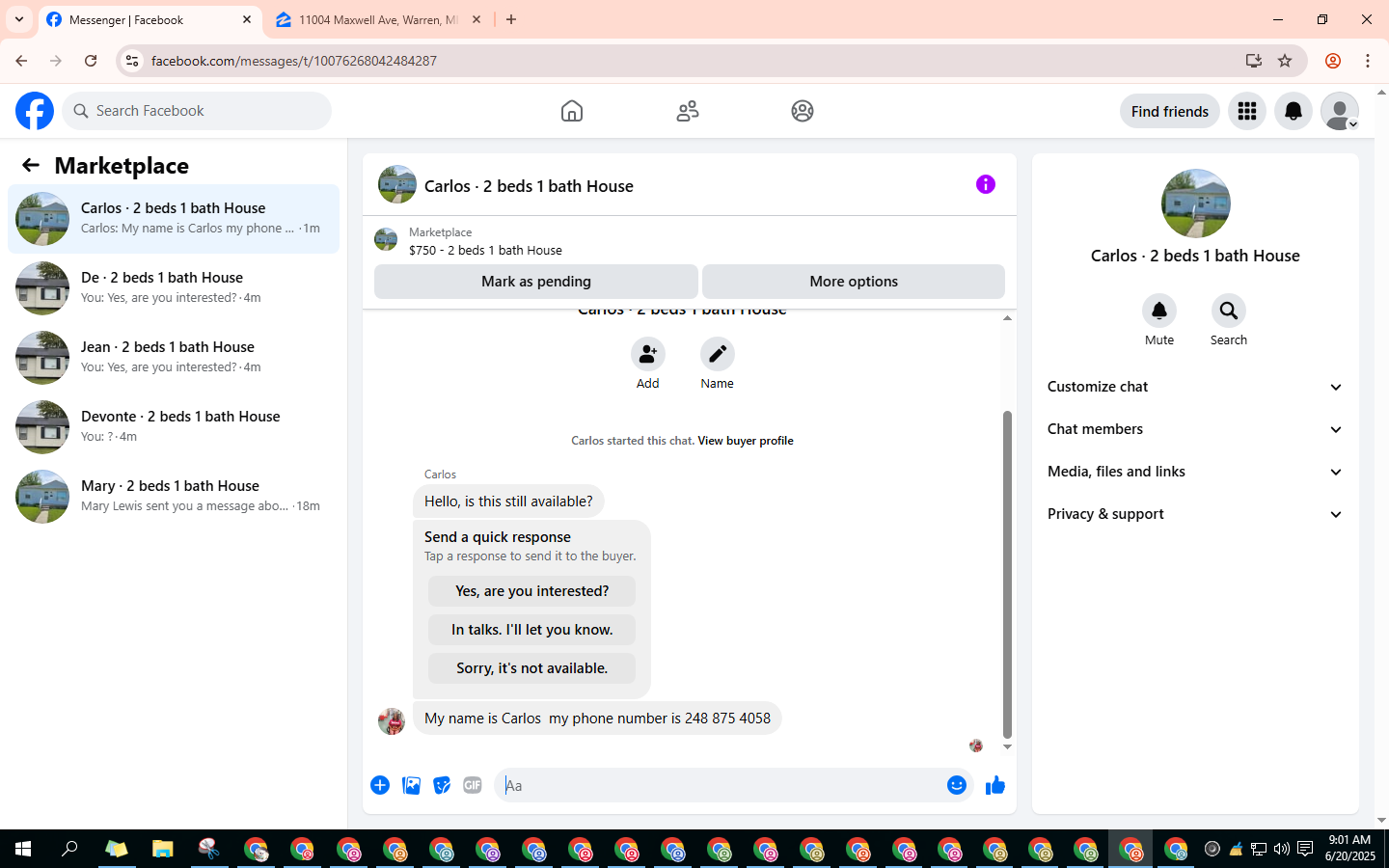Open Devonte 2 beds 1 bath conversation
Image resolution: width=1389 pixels, height=868 pixels.
coord(174,427)
